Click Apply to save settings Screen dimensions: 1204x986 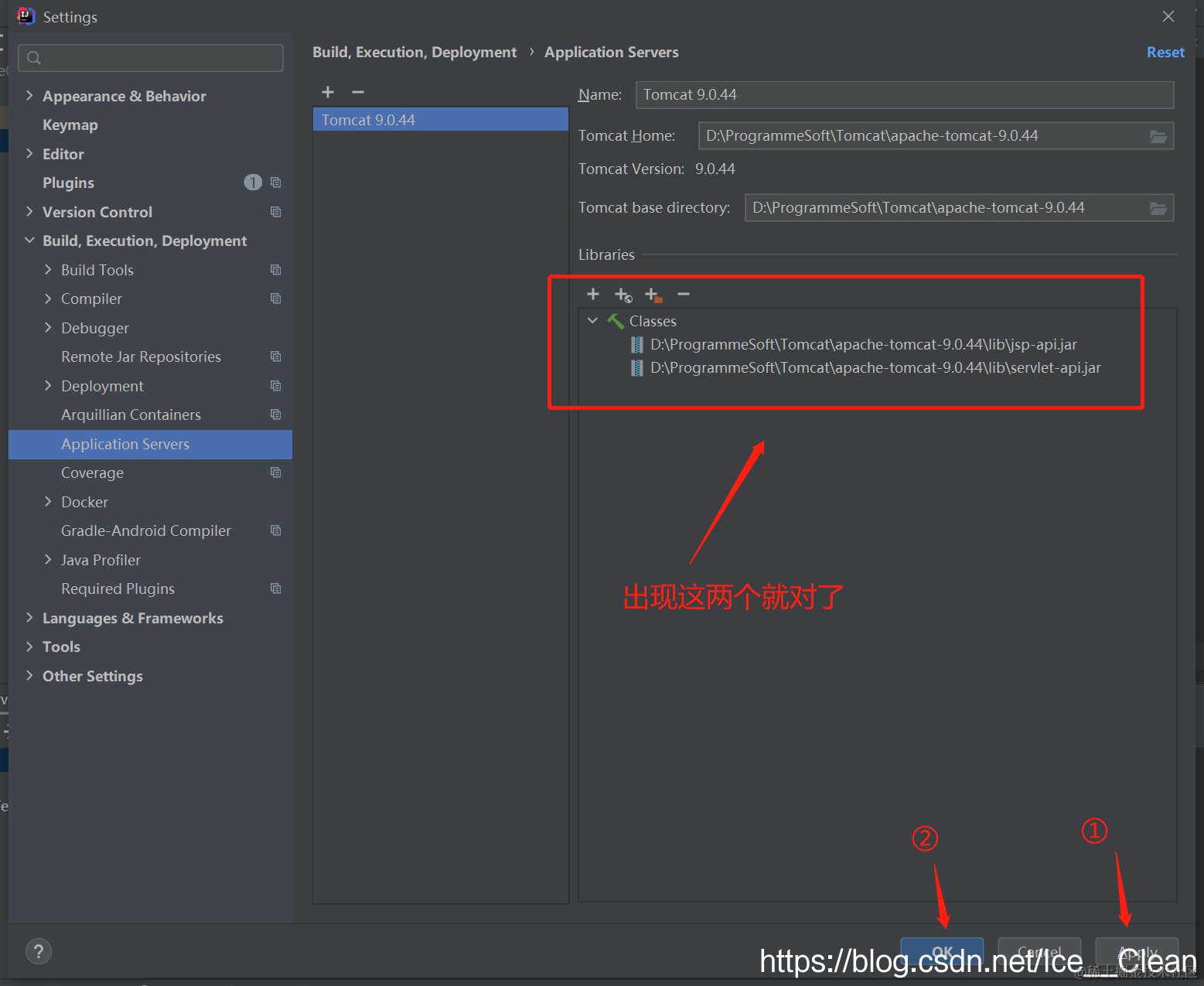tap(1137, 953)
